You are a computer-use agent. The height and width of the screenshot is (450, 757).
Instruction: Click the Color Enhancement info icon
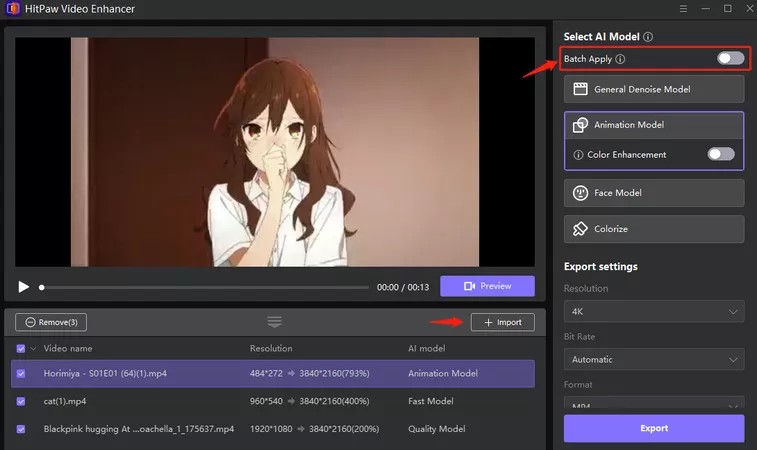578,155
